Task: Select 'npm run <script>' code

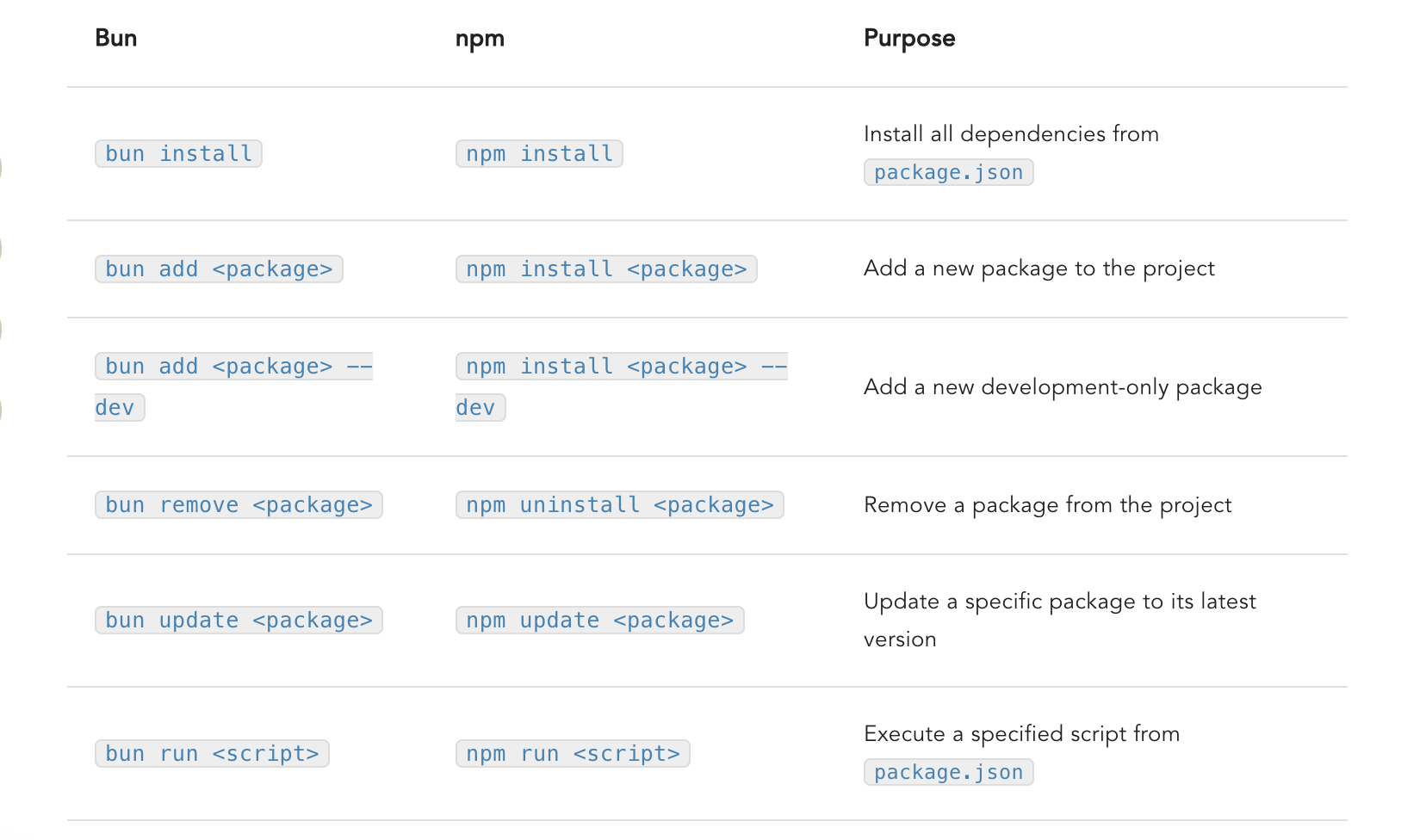Action: (x=573, y=754)
